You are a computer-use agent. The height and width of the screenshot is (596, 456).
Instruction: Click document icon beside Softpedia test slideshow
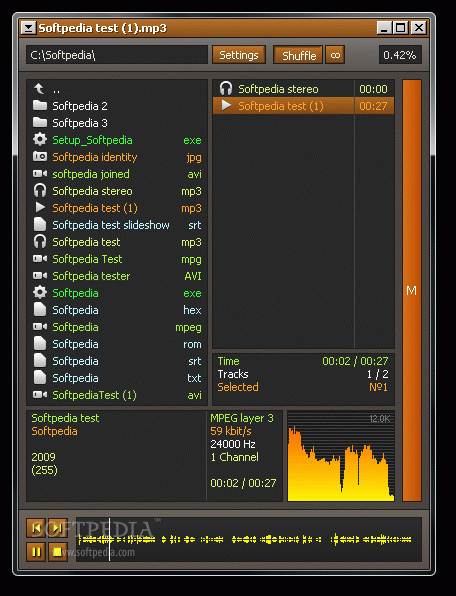tap(40, 224)
